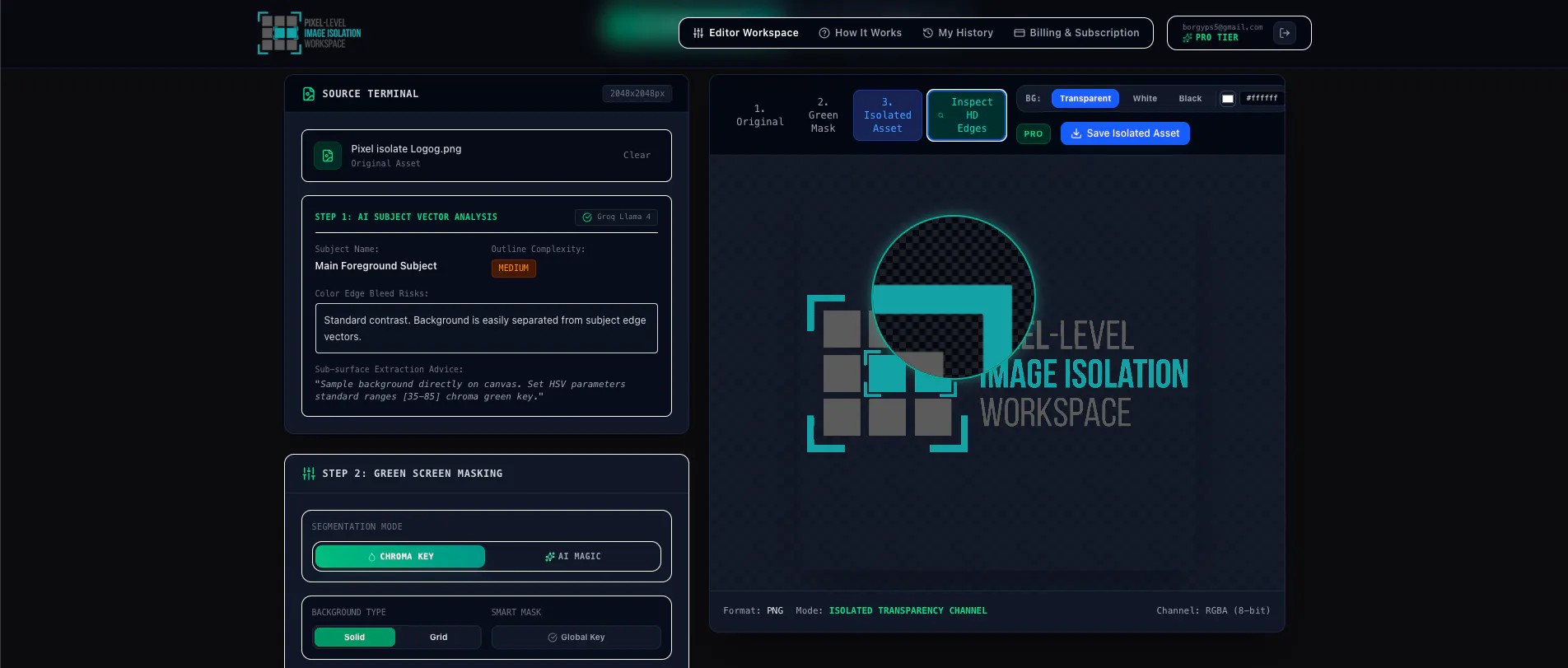1568x668 pixels.
Task: Select Chroma Key segmentation mode
Action: (400, 557)
